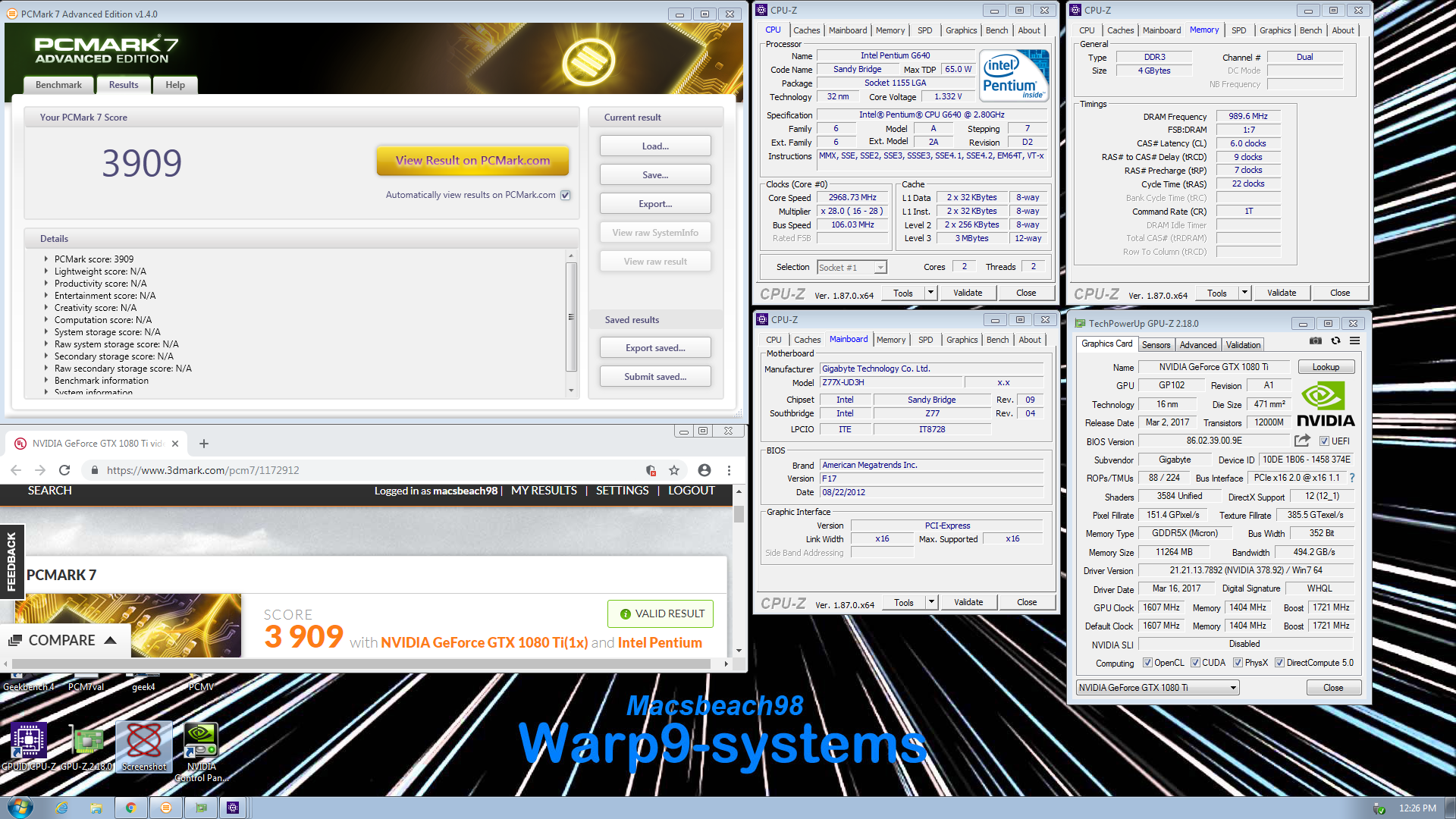Open Windows Explorer from the taskbar
The width and height of the screenshot is (1456, 819).
(96, 808)
